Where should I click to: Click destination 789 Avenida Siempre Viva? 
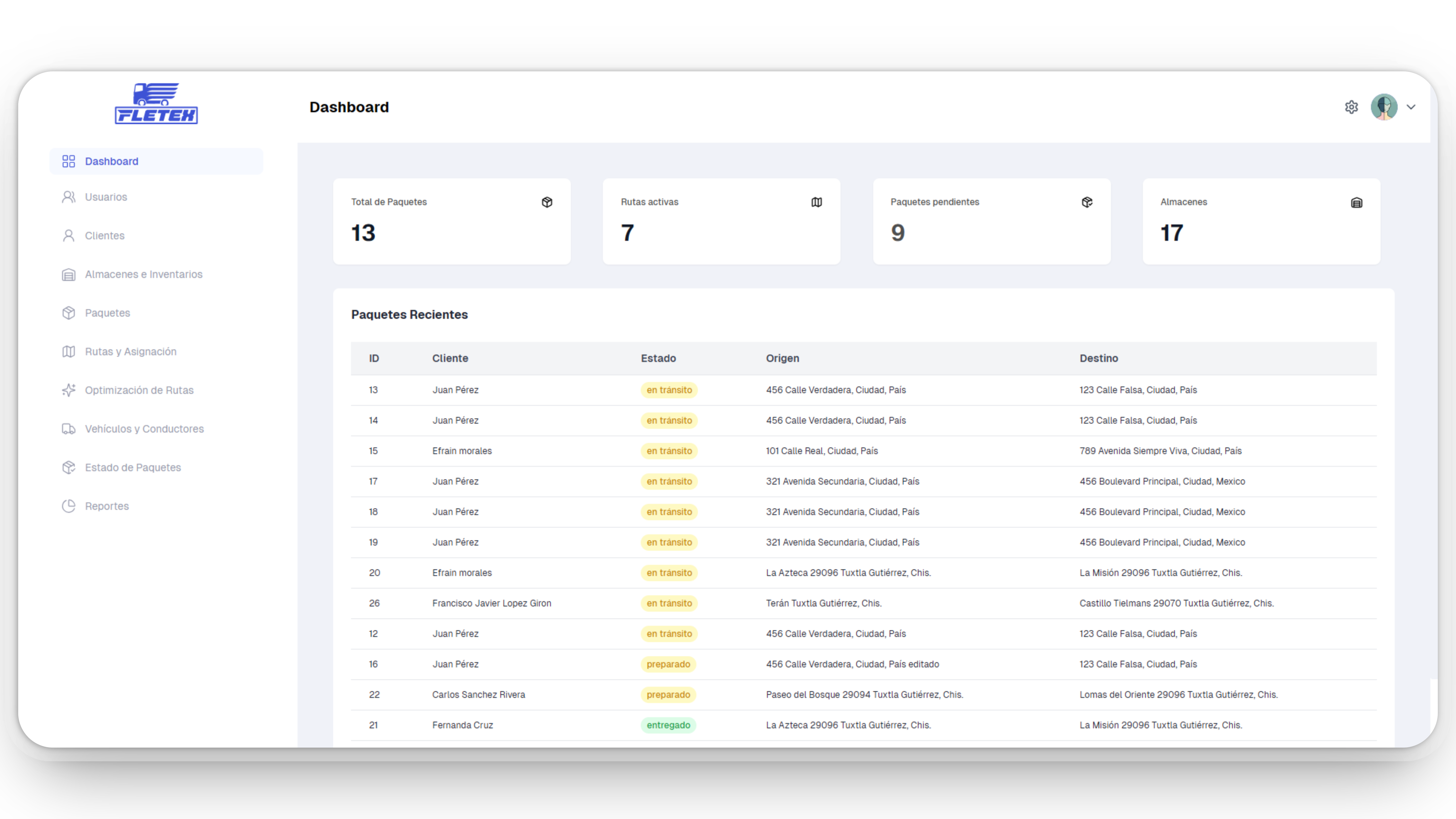[1161, 451]
